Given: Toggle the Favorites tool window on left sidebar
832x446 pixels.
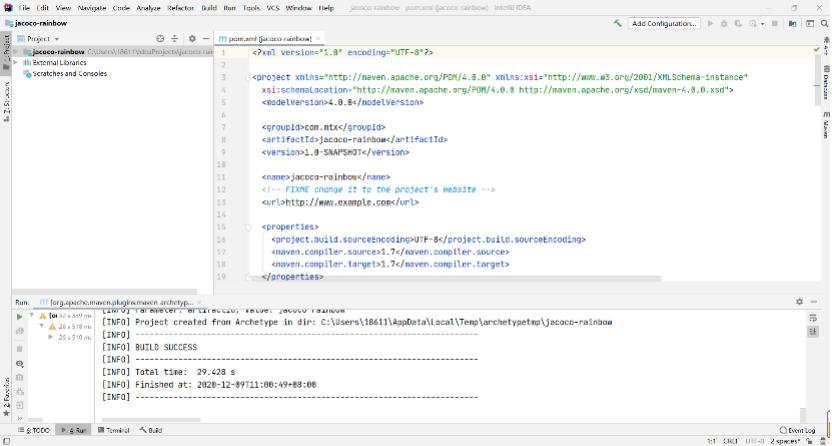Looking at the screenshot, I should coord(5,392).
